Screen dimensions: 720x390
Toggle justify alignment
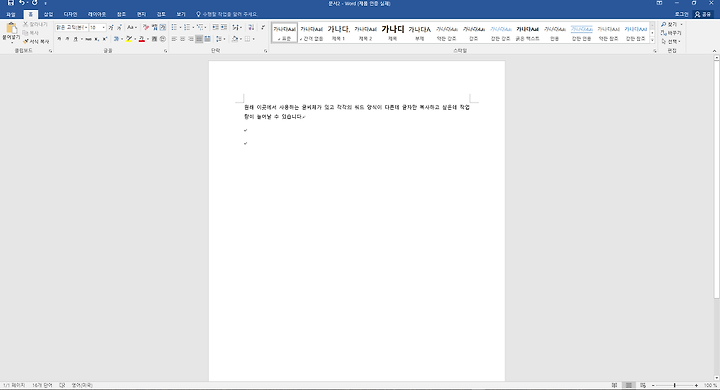click(199, 39)
